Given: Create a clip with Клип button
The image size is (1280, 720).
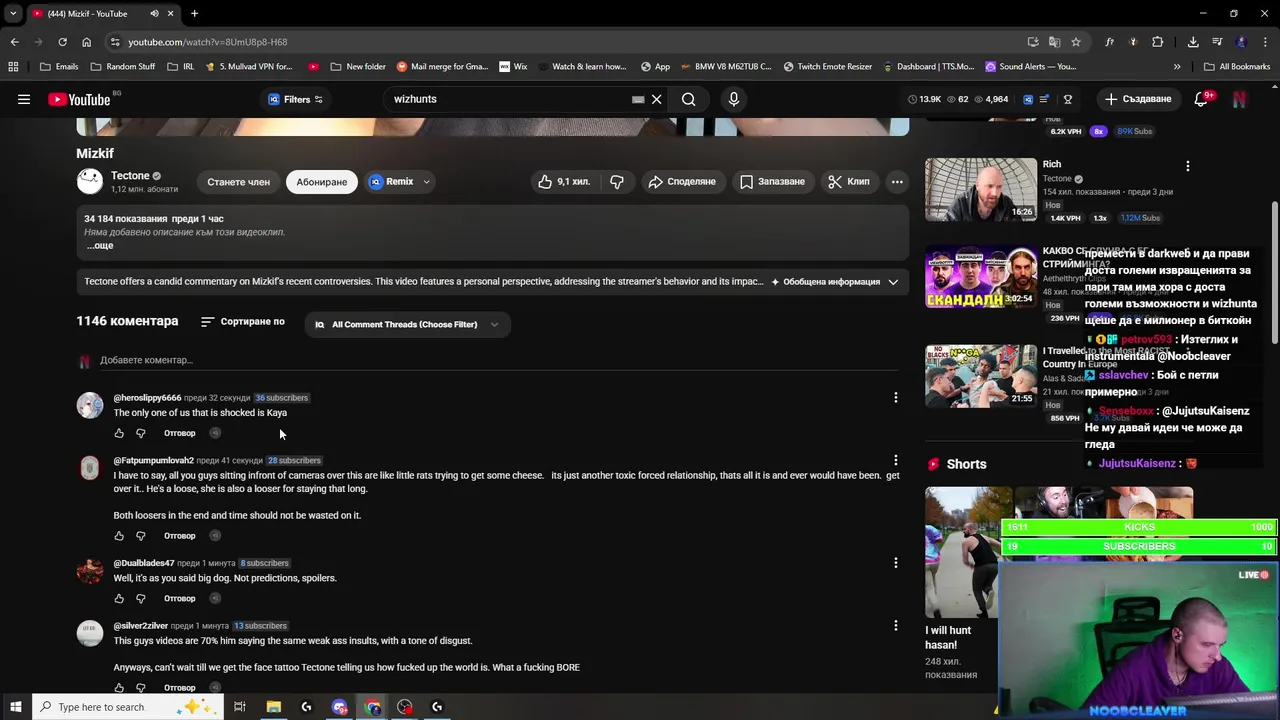Looking at the screenshot, I should 849,182.
